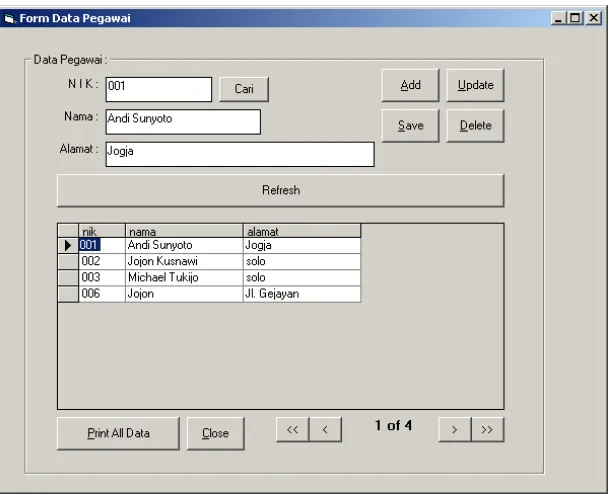Click the Close button beside Print
Viewport: 614px width, 494px height.
coord(215,433)
